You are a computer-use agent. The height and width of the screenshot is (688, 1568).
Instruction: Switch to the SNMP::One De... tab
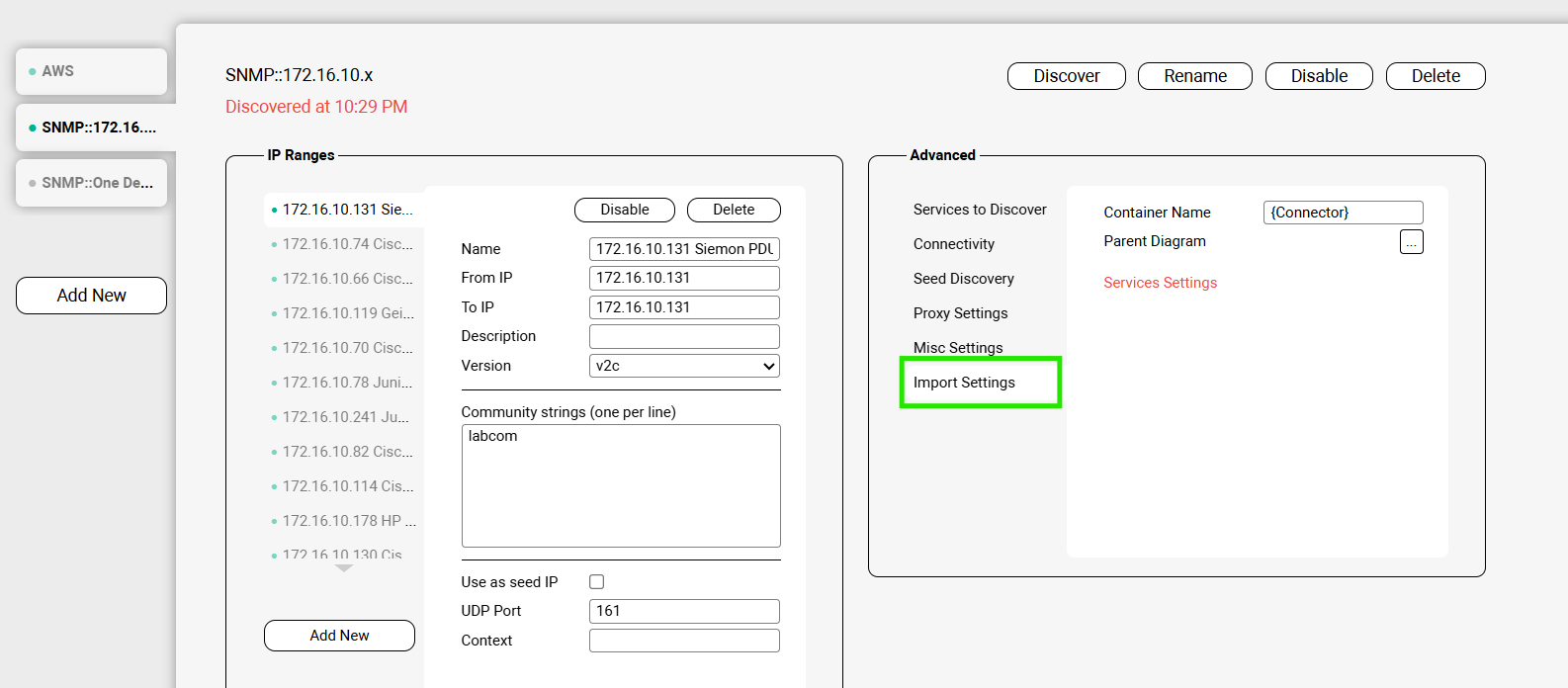(x=91, y=183)
